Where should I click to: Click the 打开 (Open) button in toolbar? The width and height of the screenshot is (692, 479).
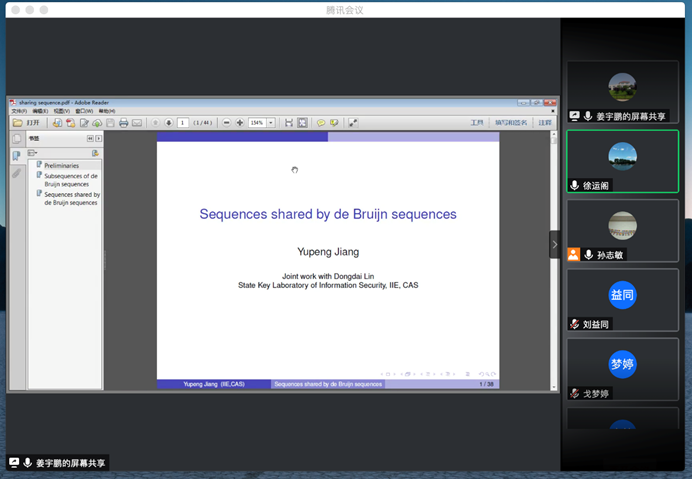pos(28,123)
